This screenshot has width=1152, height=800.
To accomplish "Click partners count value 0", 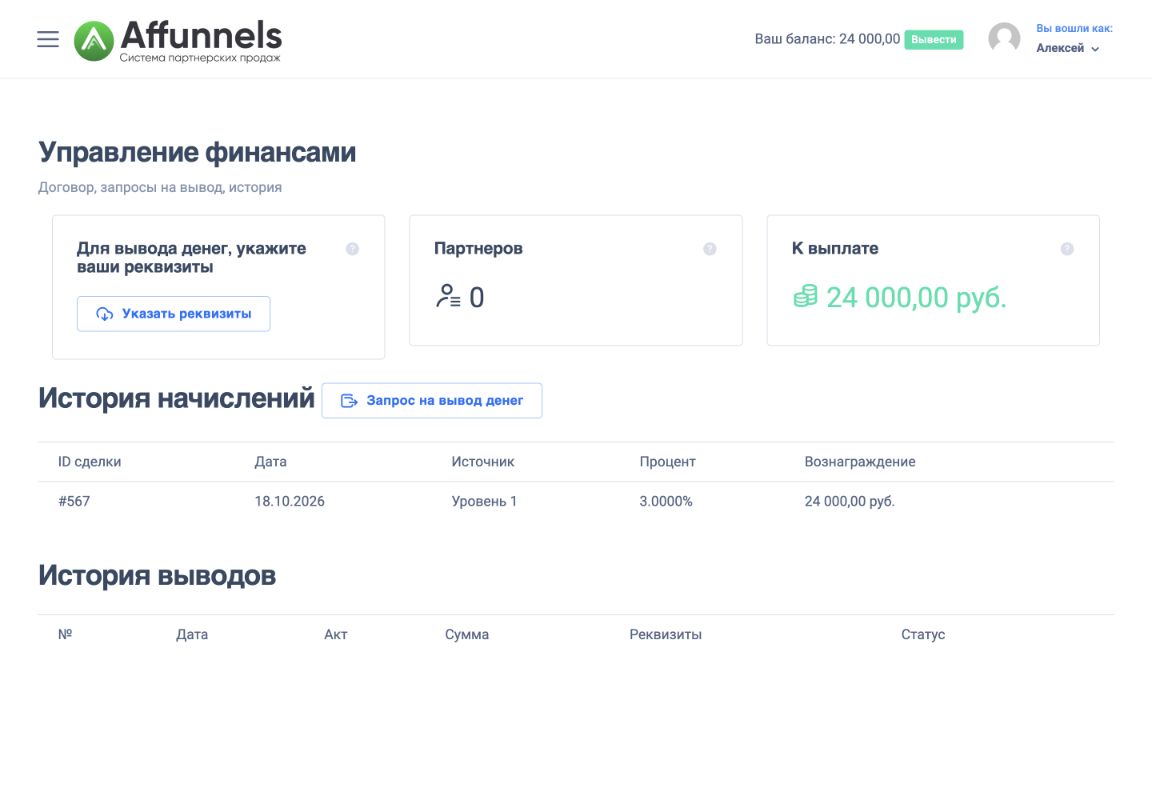I will pos(477,298).
